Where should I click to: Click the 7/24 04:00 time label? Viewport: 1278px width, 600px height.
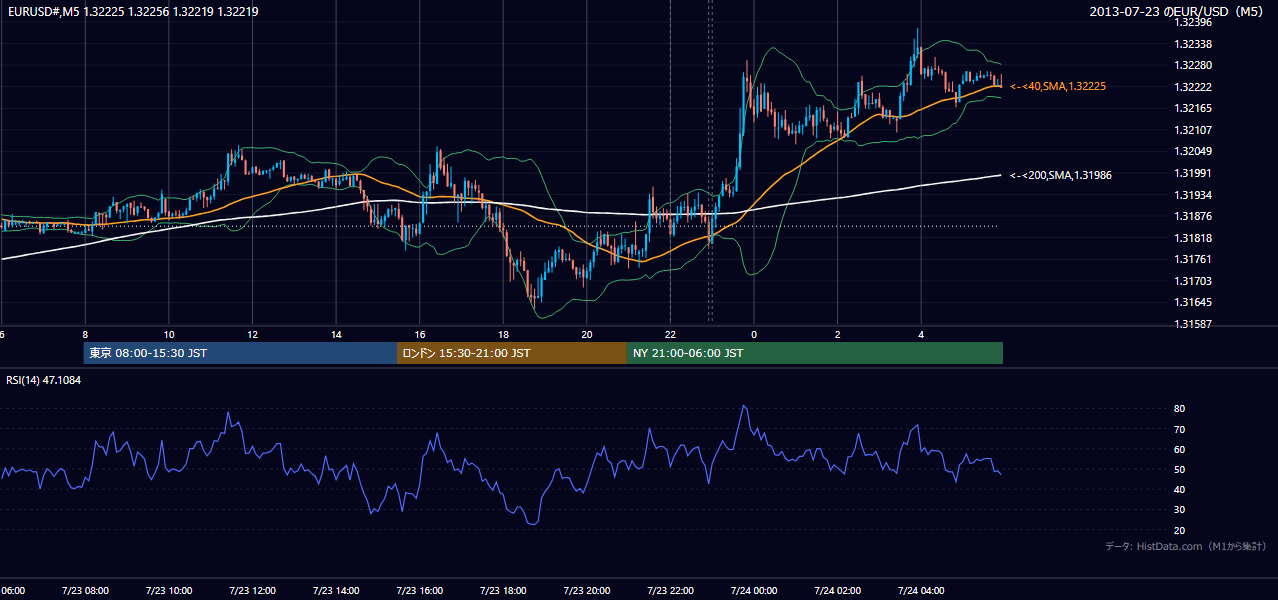coord(921,590)
